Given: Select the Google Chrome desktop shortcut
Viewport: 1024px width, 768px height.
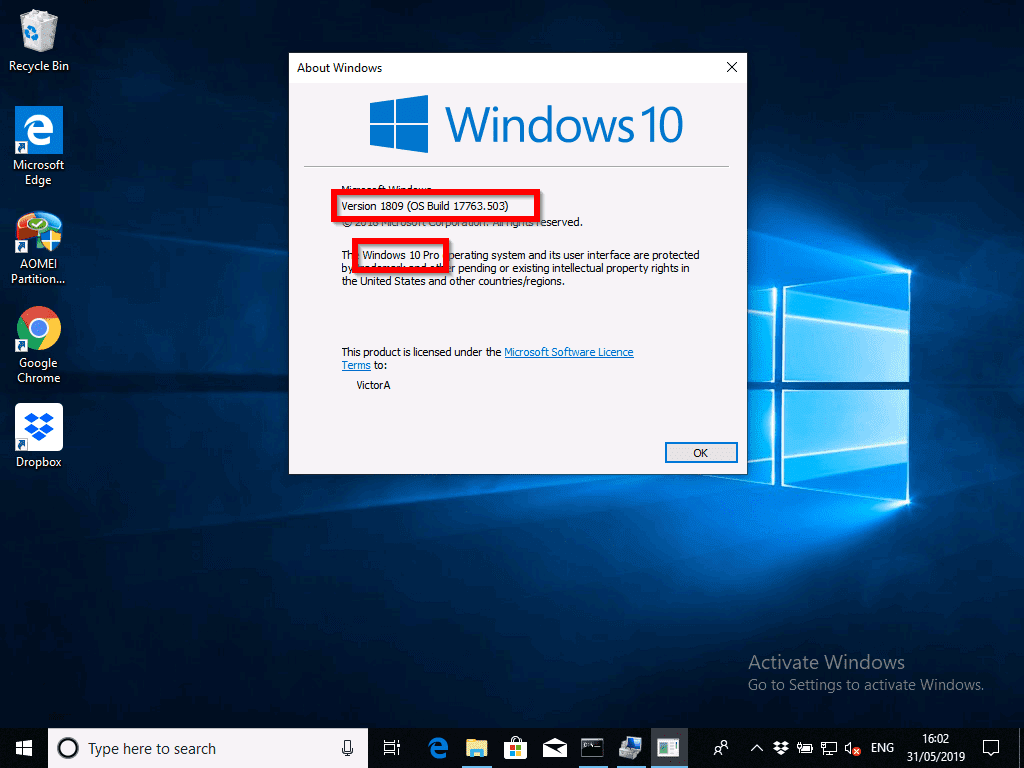Looking at the screenshot, I should [x=39, y=345].
